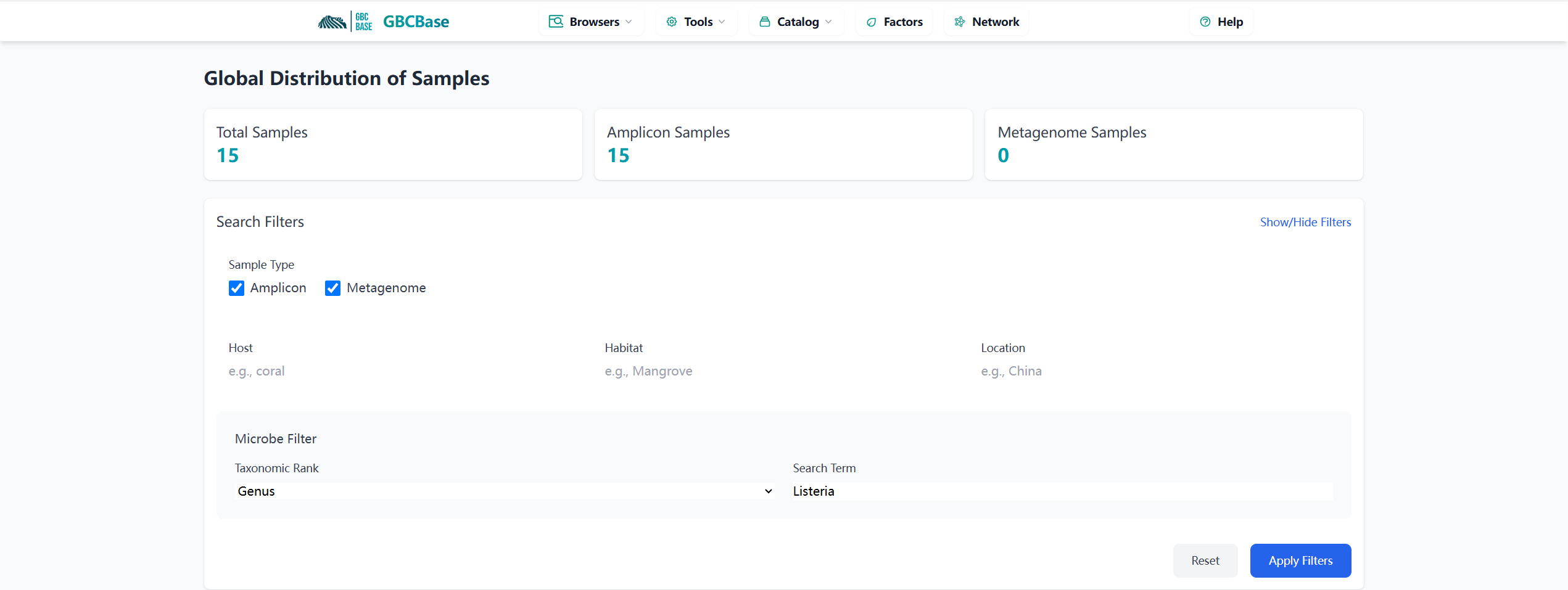1568x590 pixels.
Task: Click the Global Distribution of Samples heading
Action: (x=347, y=78)
